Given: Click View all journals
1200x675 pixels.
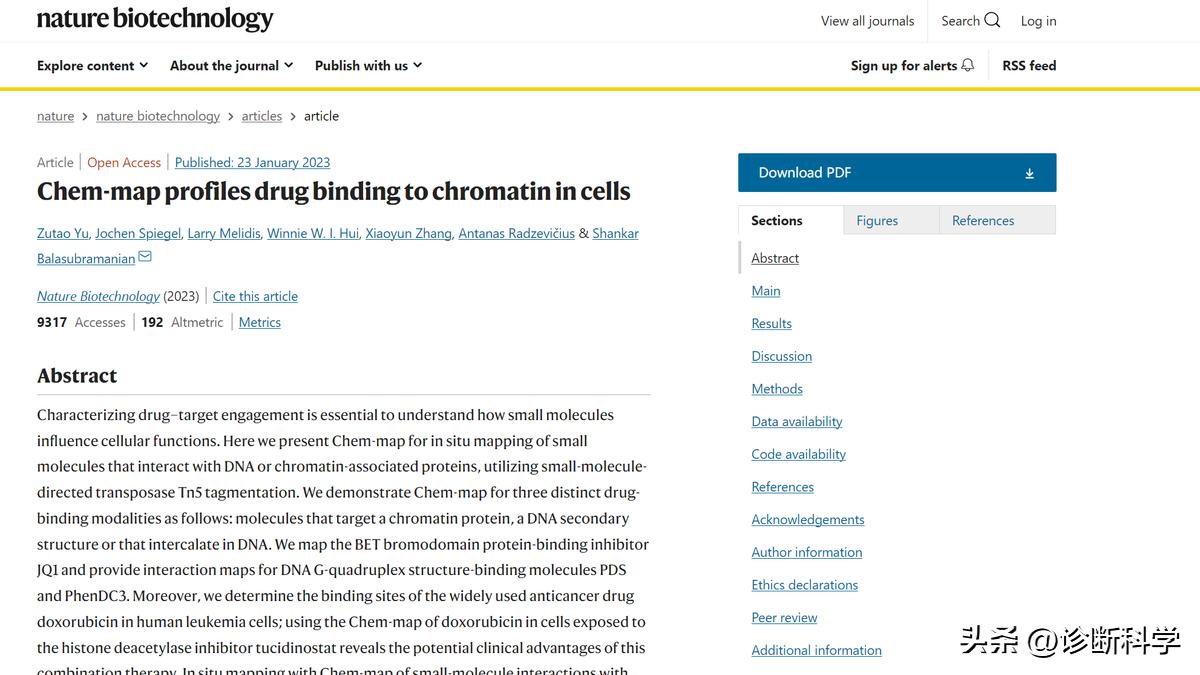Looking at the screenshot, I should pos(867,20).
